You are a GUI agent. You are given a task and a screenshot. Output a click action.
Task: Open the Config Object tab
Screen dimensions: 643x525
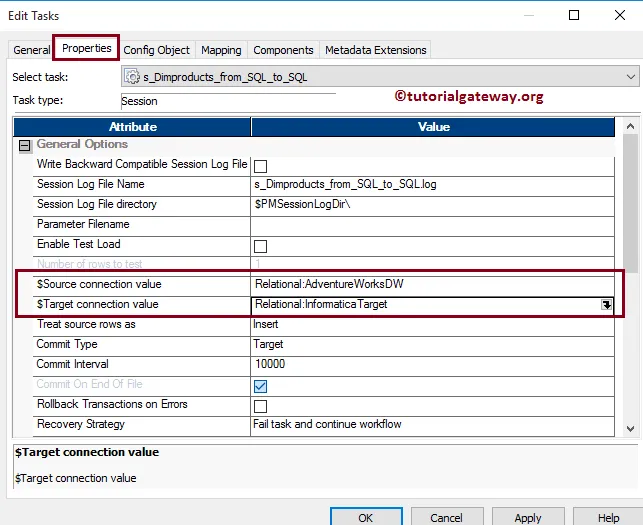[x=156, y=50]
